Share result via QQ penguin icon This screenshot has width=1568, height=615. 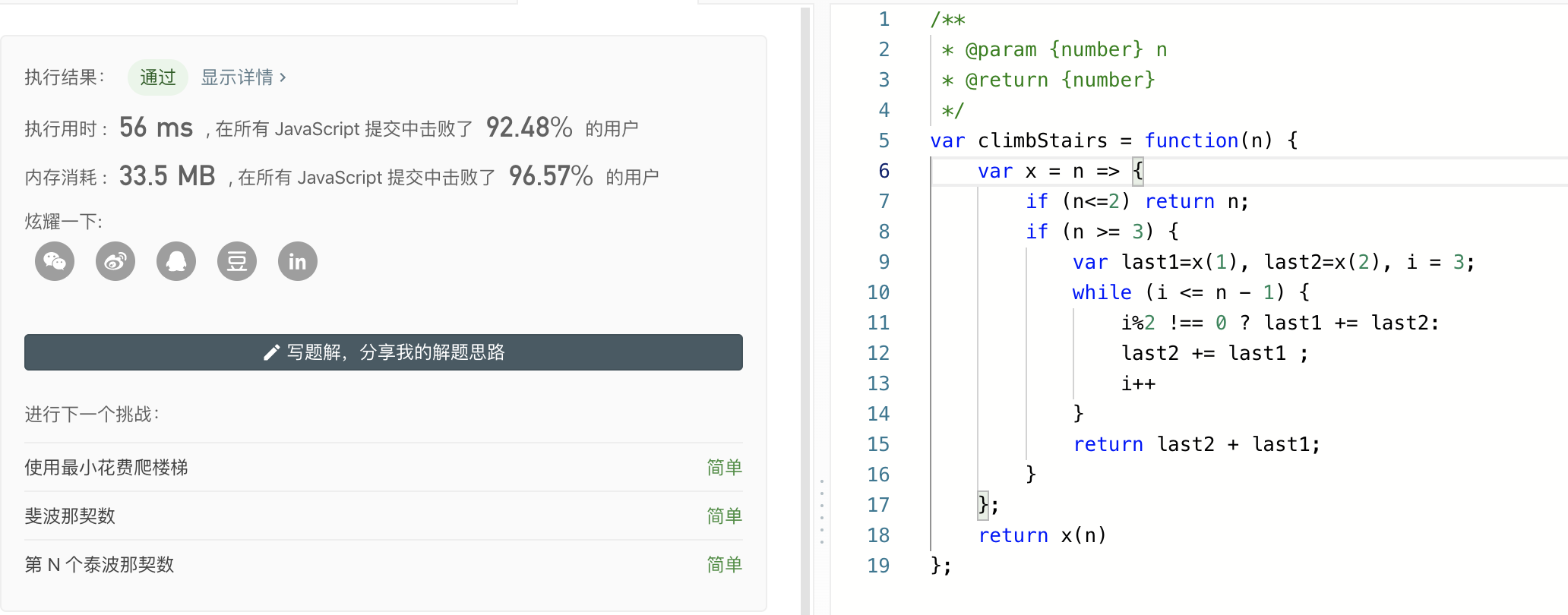click(x=176, y=262)
